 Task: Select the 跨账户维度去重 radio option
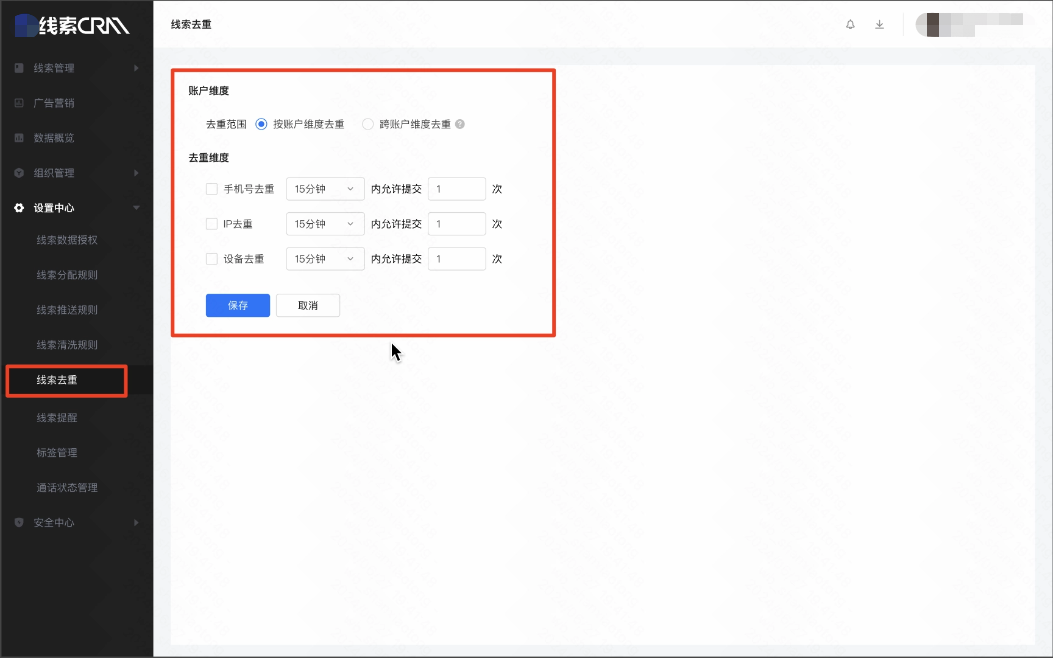point(368,125)
